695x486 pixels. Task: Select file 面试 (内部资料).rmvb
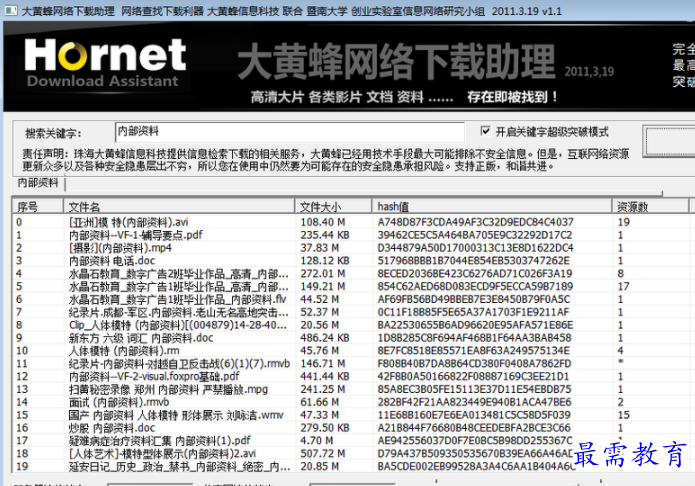[x=119, y=402]
